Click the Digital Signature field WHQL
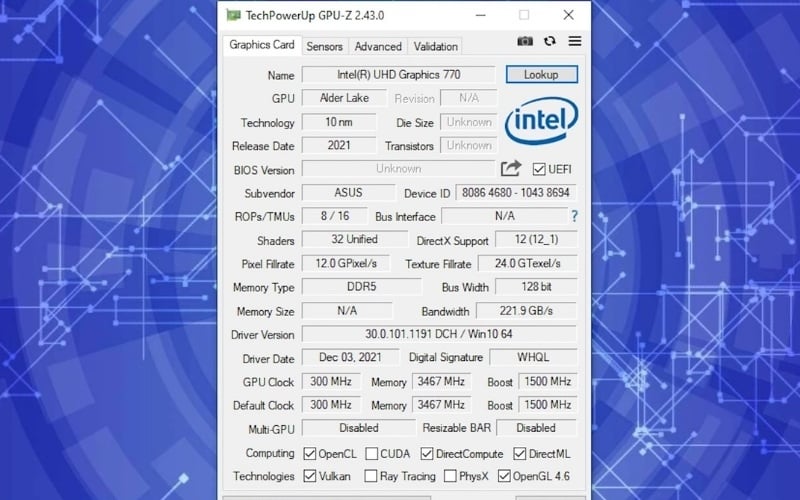800x500 pixels. click(533, 357)
